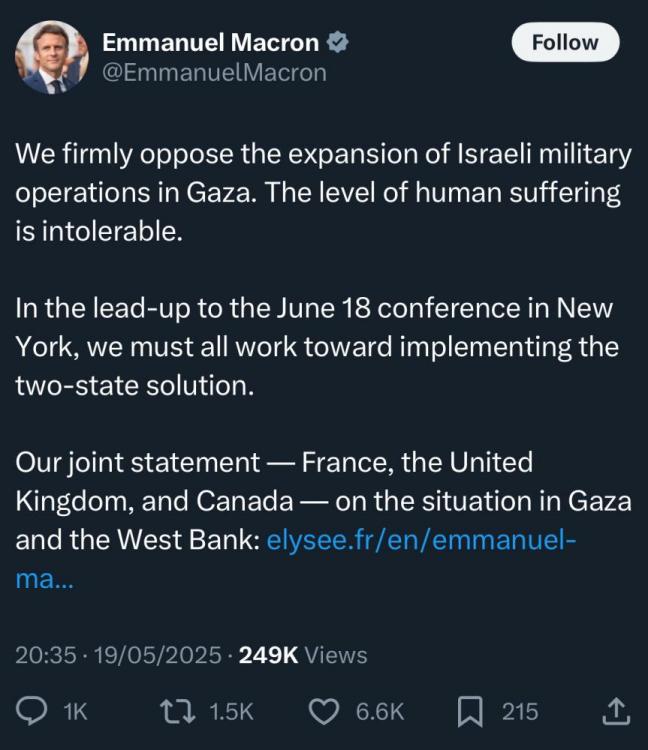648x750 pixels.
Task: Click the 6.6K likes count
Action: click(380, 712)
